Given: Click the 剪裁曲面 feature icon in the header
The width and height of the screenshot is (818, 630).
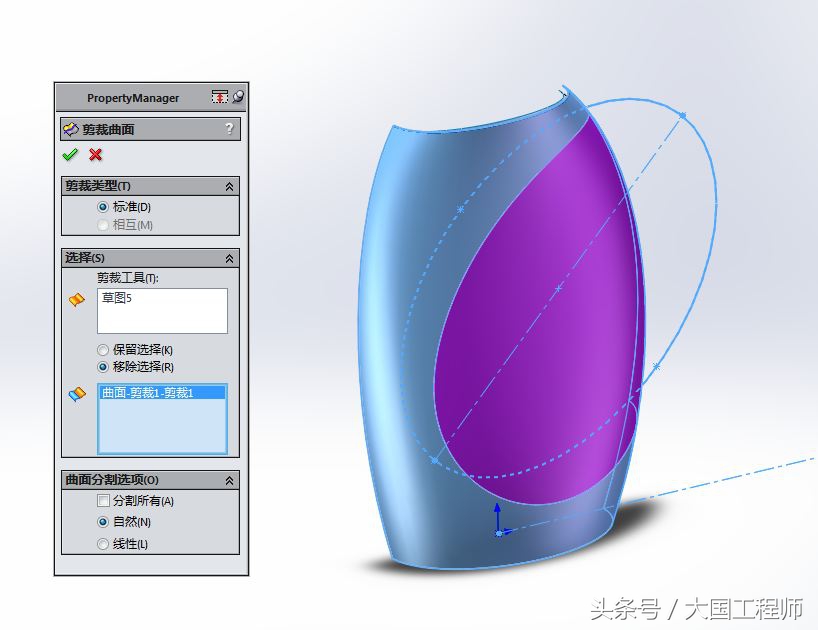Looking at the screenshot, I should (73, 128).
